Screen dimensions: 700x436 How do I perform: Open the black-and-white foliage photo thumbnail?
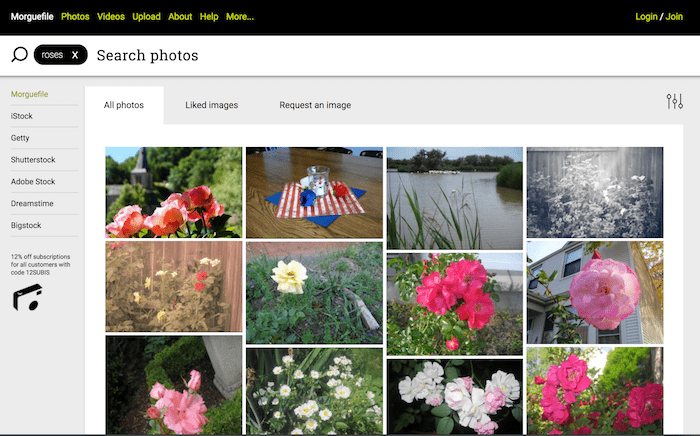594,192
